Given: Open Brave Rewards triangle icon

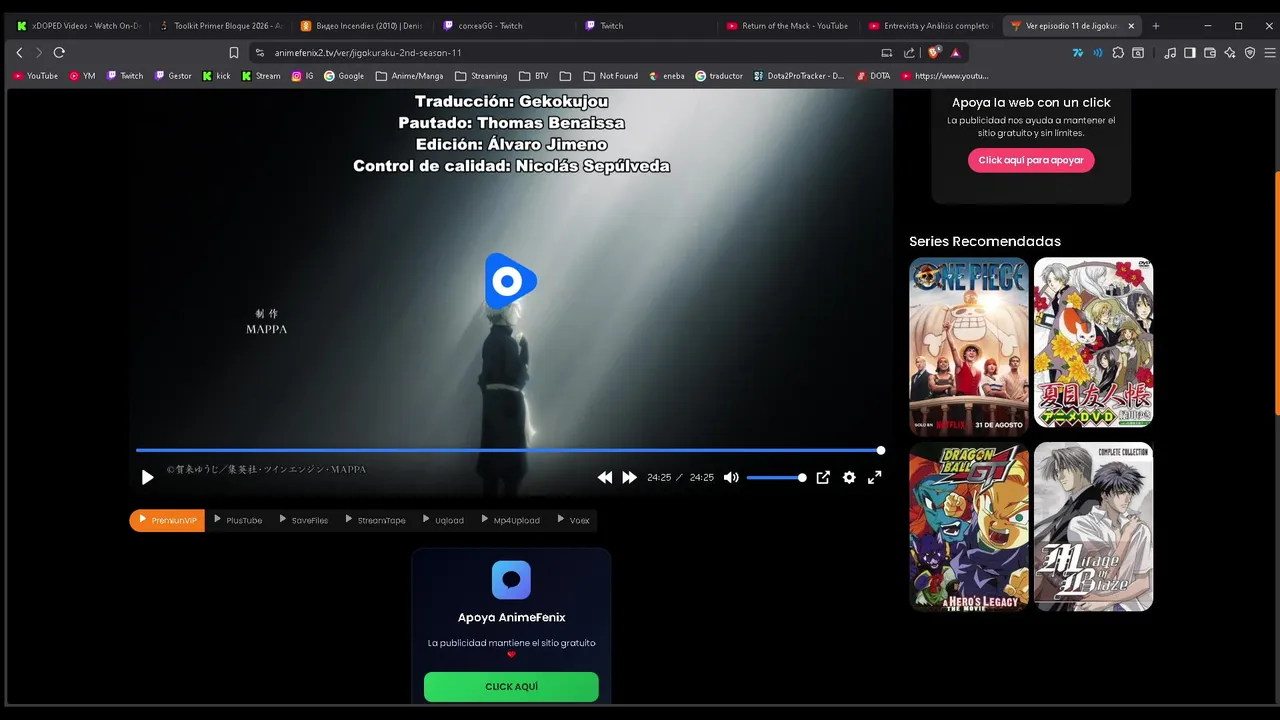Looking at the screenshot, I should pos(956,52).
